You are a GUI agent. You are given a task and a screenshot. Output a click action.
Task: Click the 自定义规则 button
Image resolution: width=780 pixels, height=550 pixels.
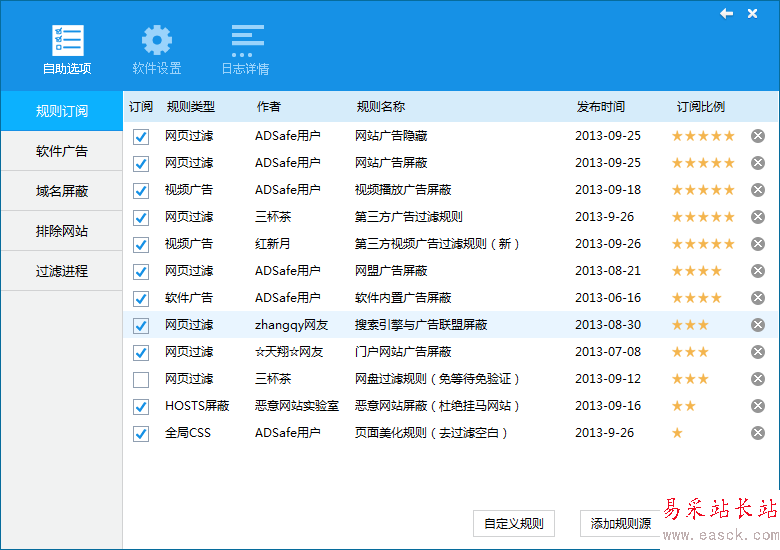coord(514,524)
